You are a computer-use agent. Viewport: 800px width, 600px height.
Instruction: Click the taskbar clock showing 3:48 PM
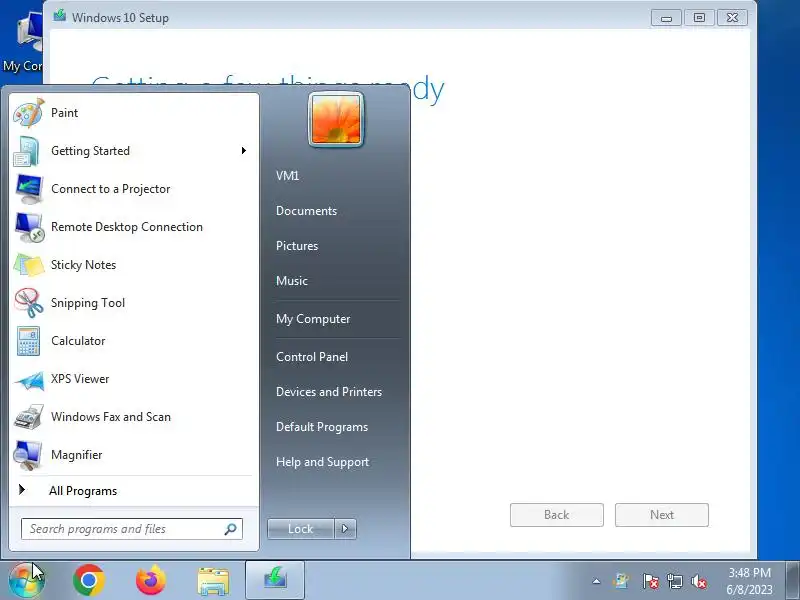click(749, 581)
